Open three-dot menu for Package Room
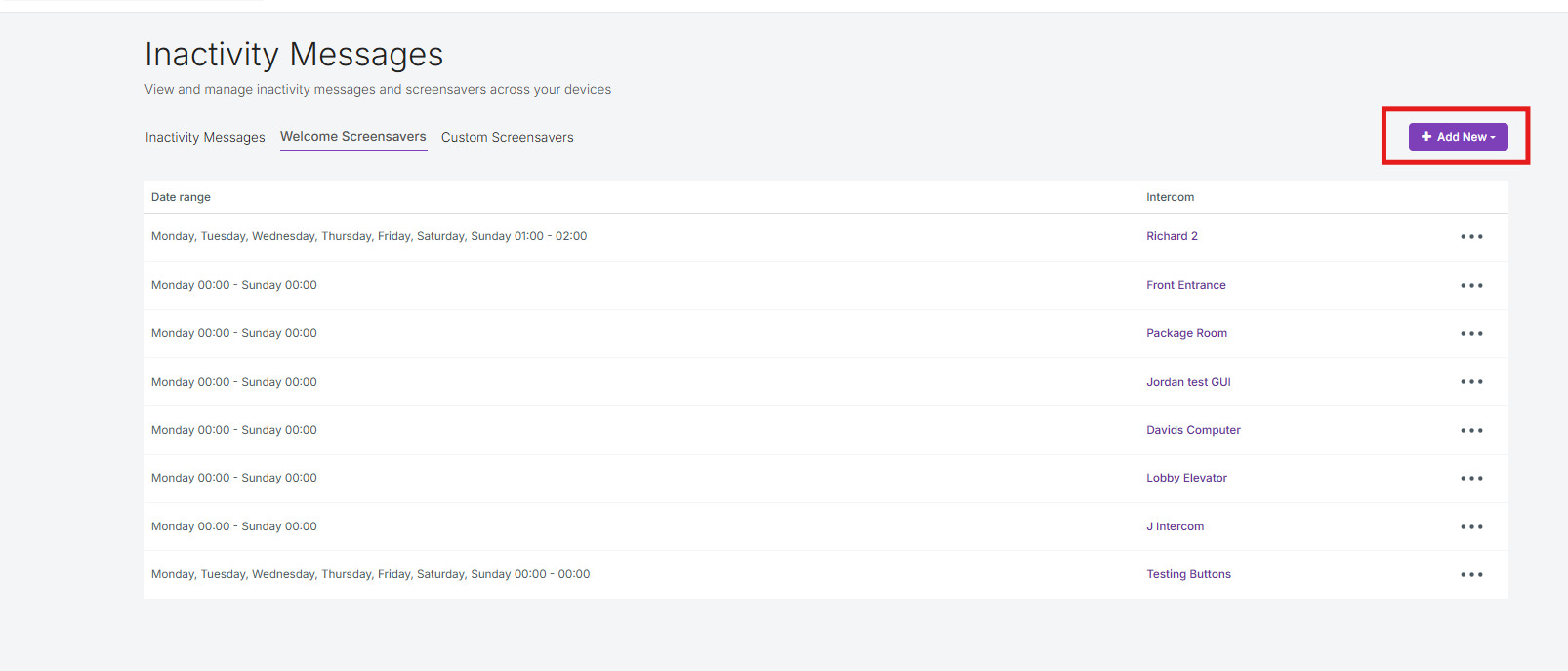This screenshot has height=671, width=1568. (x=1471, y=334)
